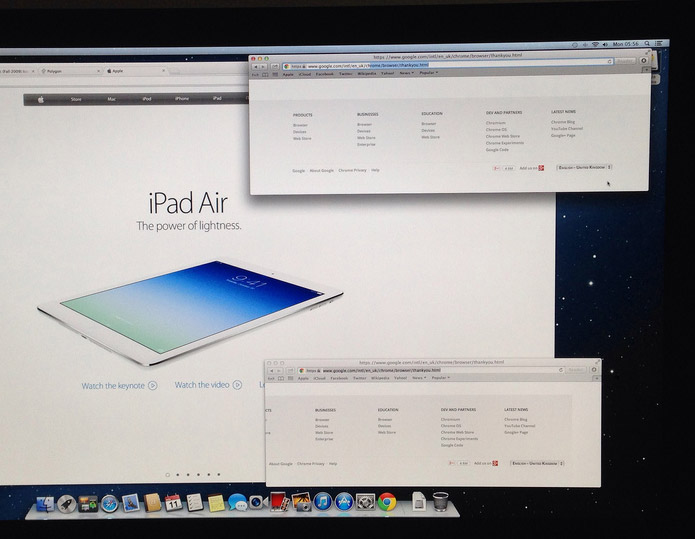695x539 pixels.
Task: Open Notification Center menu bar icon
Action: point(659,43)
